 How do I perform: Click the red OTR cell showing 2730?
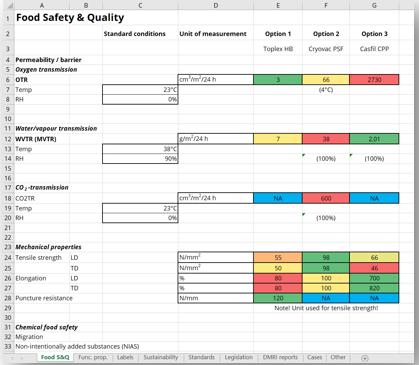(x=374, y=80)
